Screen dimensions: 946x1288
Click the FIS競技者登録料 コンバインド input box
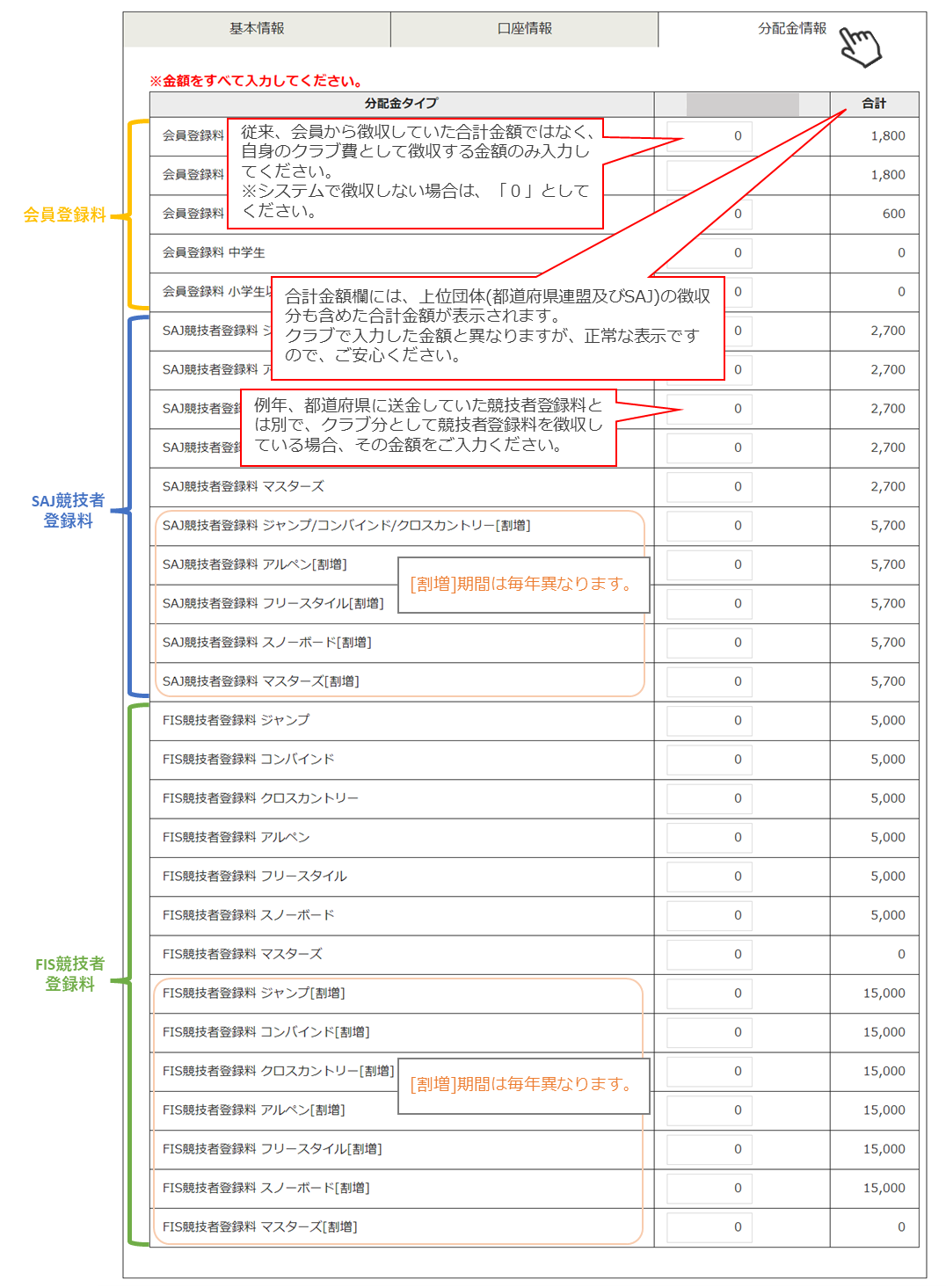[x=709, y=760]
